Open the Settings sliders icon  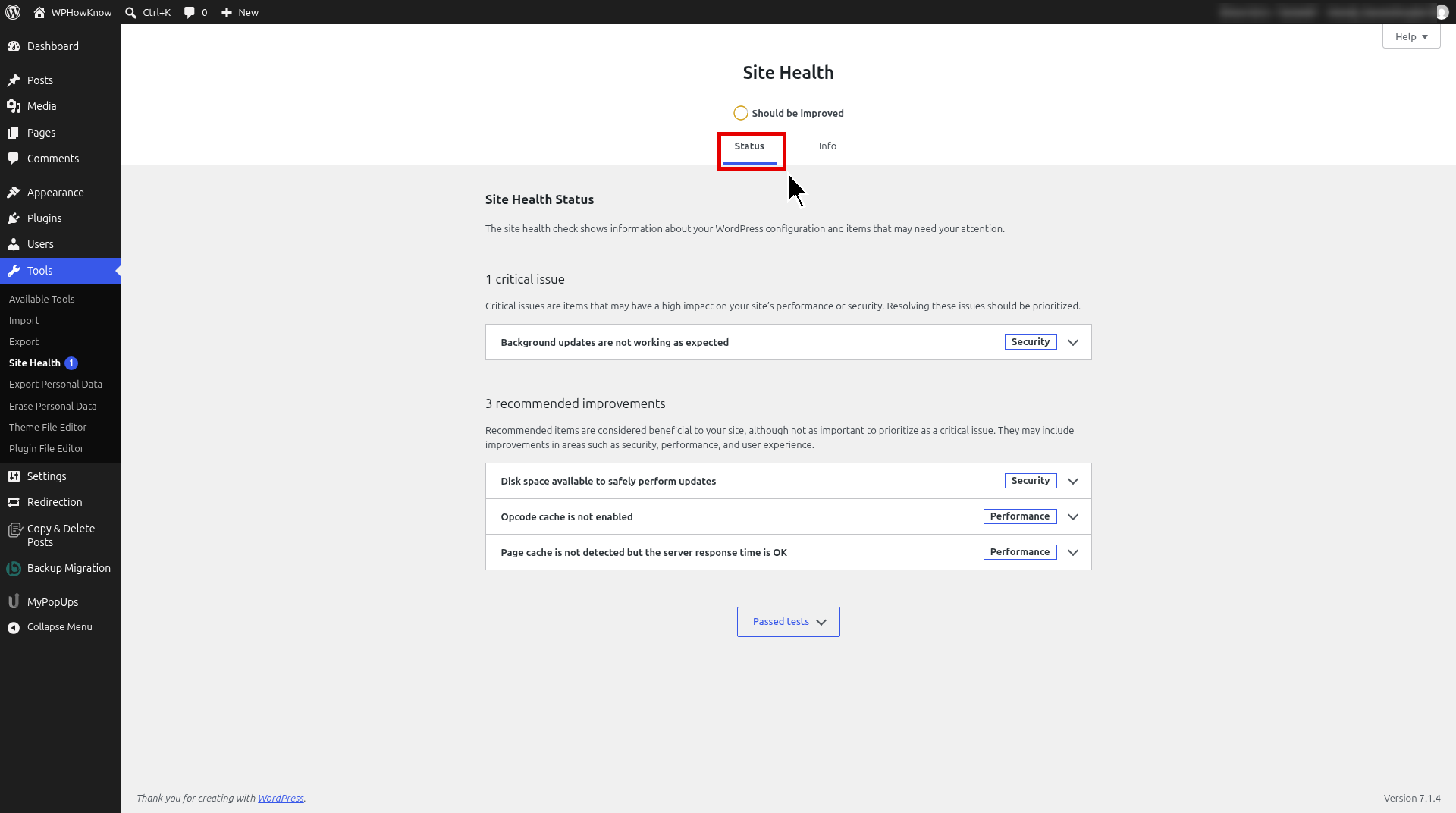click(14, 476)
